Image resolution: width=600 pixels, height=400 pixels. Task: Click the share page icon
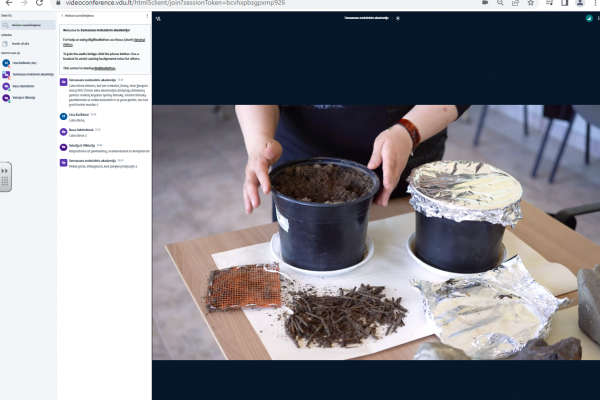pos(515,3)
